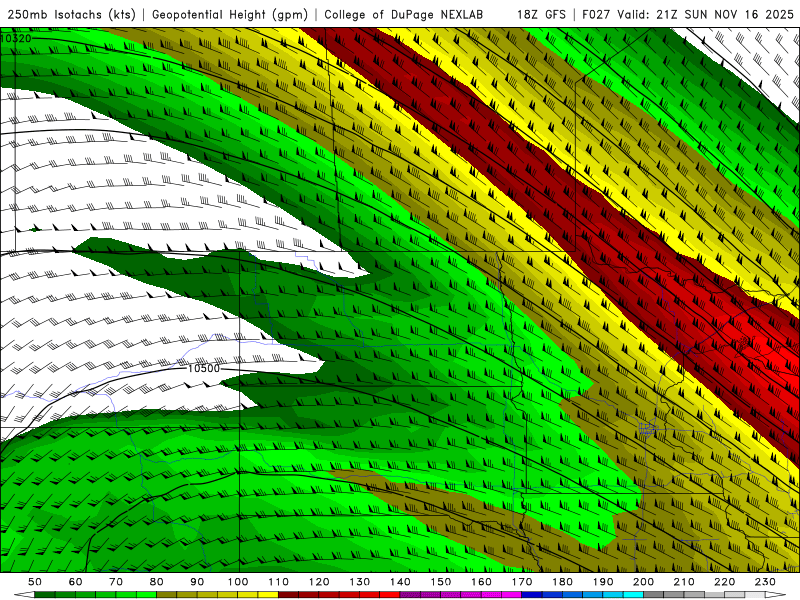Click the 10320 height contour label
The width and height of the screenshot is (800, 600).
16,38
